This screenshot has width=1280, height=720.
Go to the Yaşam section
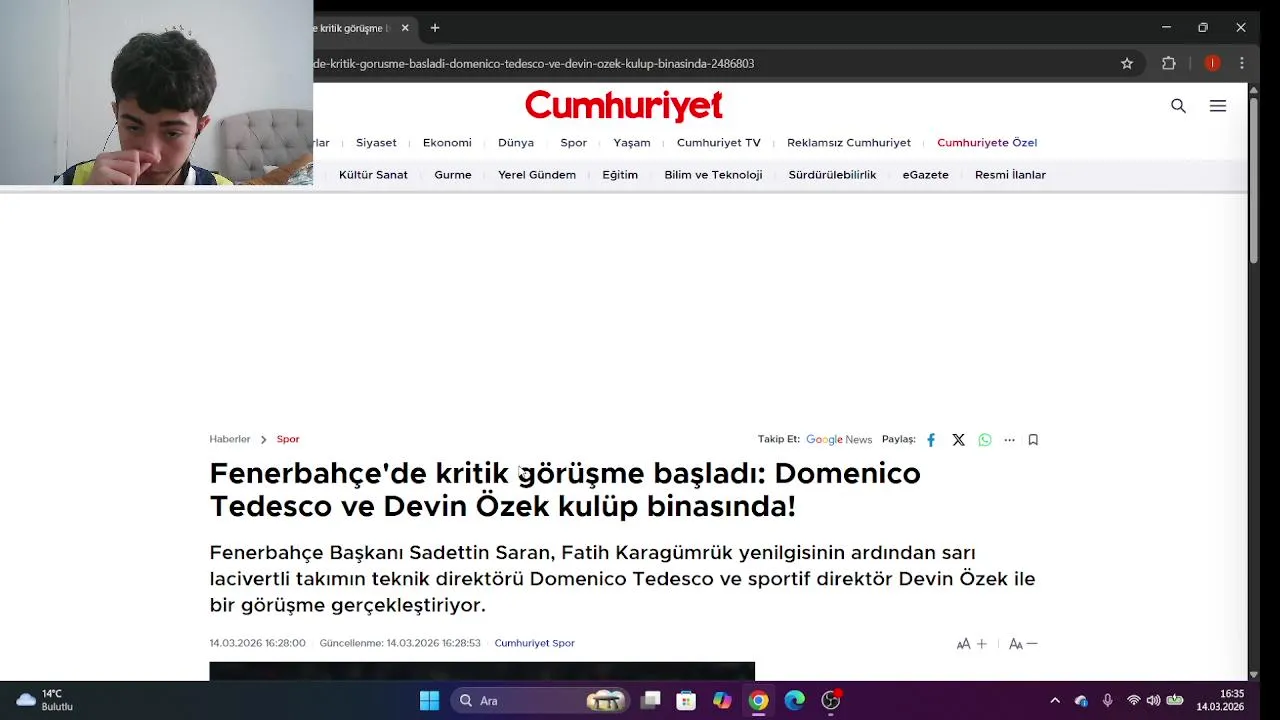pos(632,143)
